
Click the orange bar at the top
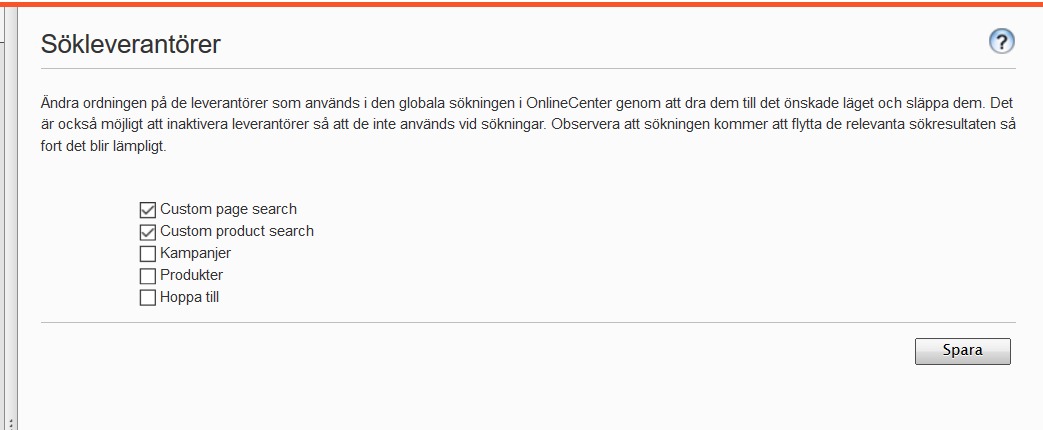(x=521, y=3)
